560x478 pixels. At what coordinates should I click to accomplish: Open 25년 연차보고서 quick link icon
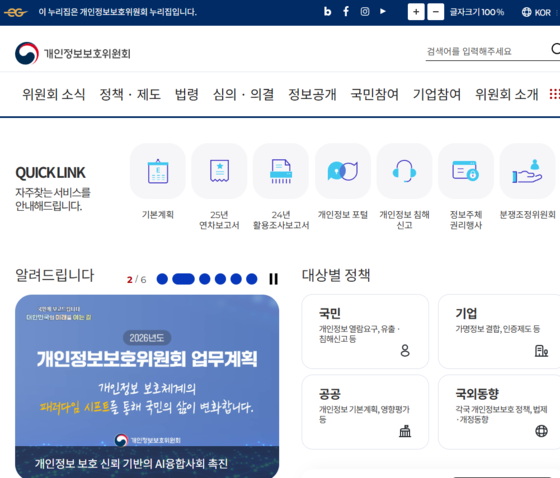pyautogui.click(x=219, y=171)
